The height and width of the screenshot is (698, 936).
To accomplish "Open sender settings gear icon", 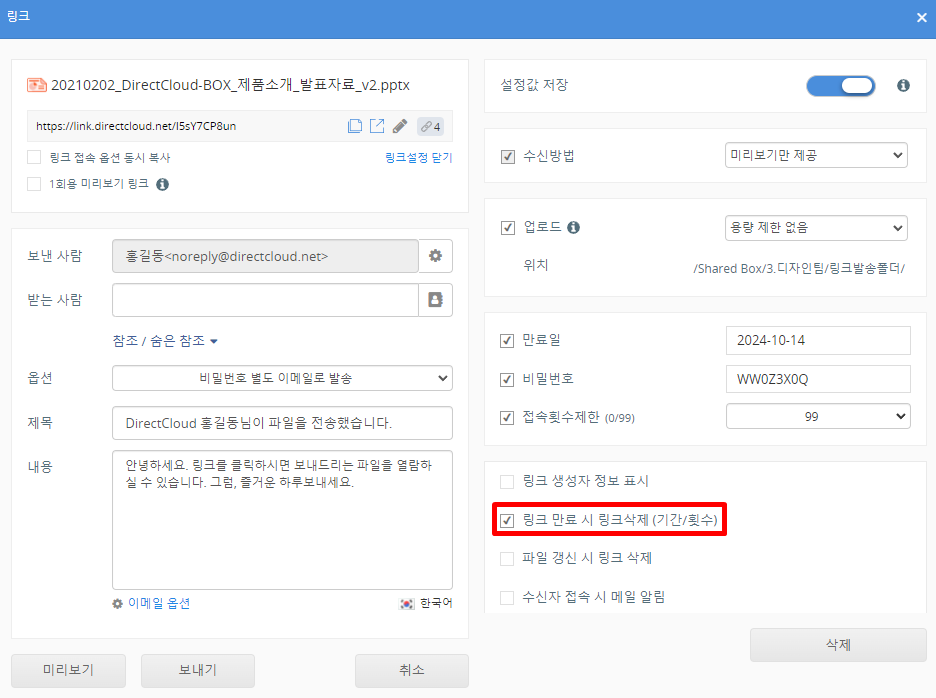I will [435, 256].
